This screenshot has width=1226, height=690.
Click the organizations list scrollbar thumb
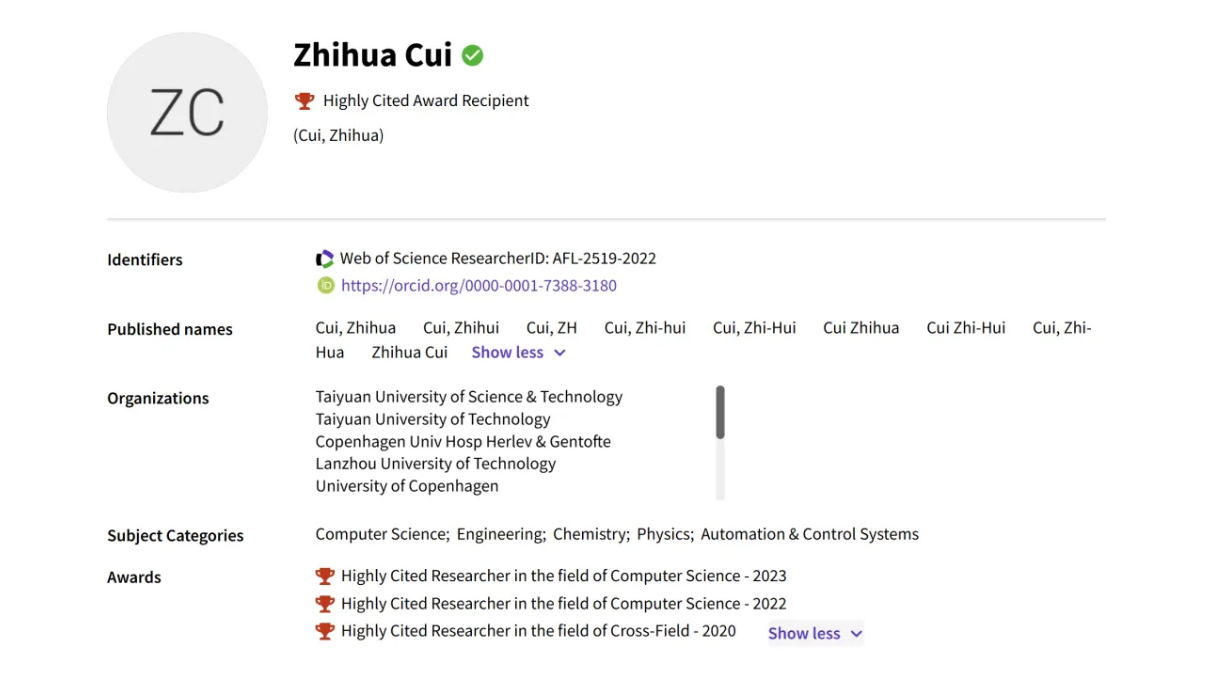click(720, 412)
